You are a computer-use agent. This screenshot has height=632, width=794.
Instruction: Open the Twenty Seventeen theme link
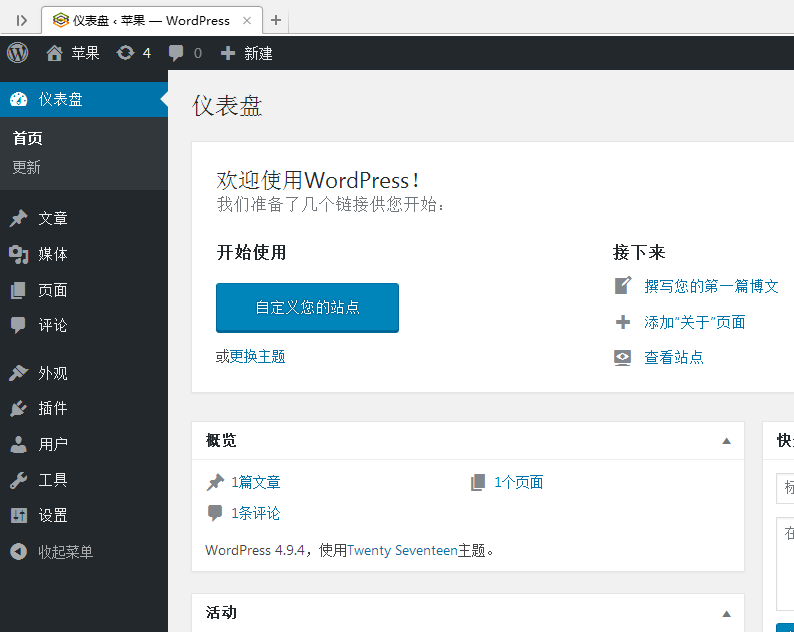(x=402, y=550)
